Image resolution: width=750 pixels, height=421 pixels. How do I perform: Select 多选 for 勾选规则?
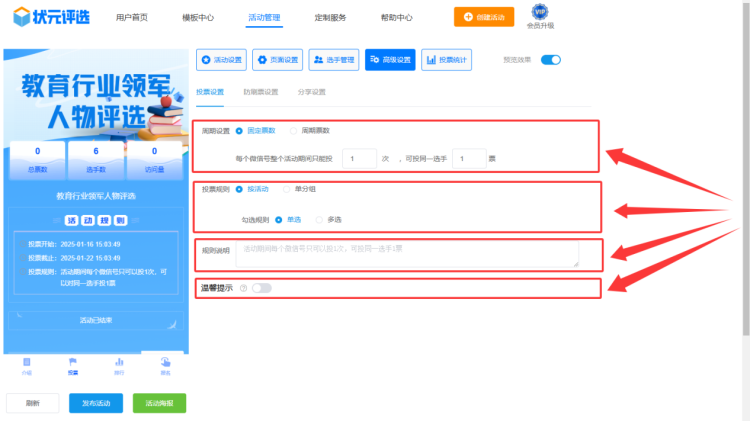pyautogui.click(x=320, y=219)
